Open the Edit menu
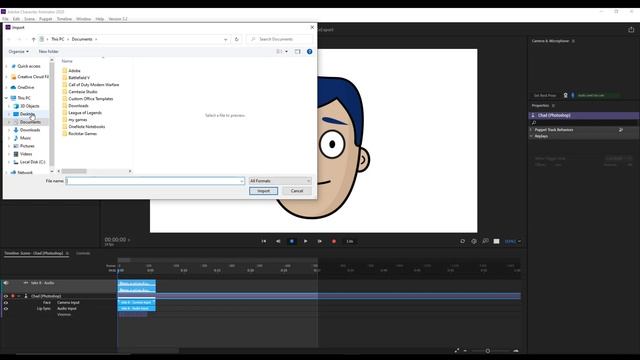This screenshot has width=640, height=360. 16,19
